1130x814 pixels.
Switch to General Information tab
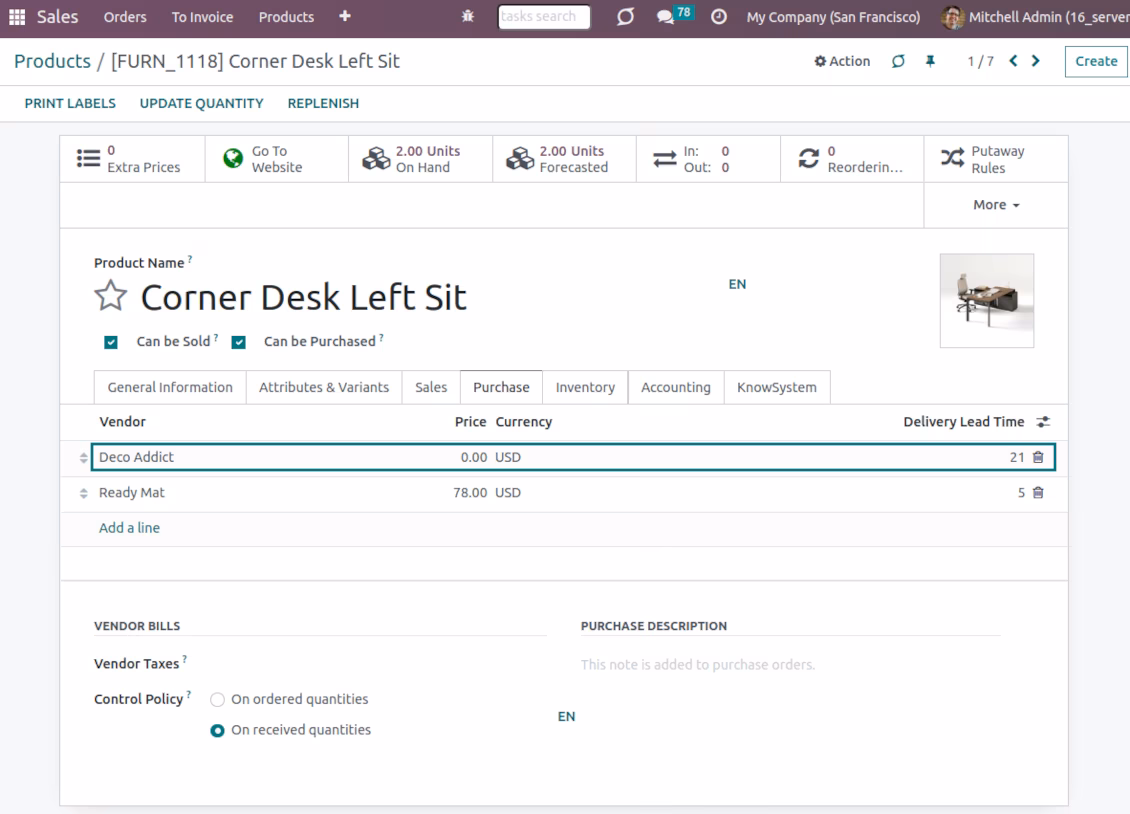click(170, 388)
